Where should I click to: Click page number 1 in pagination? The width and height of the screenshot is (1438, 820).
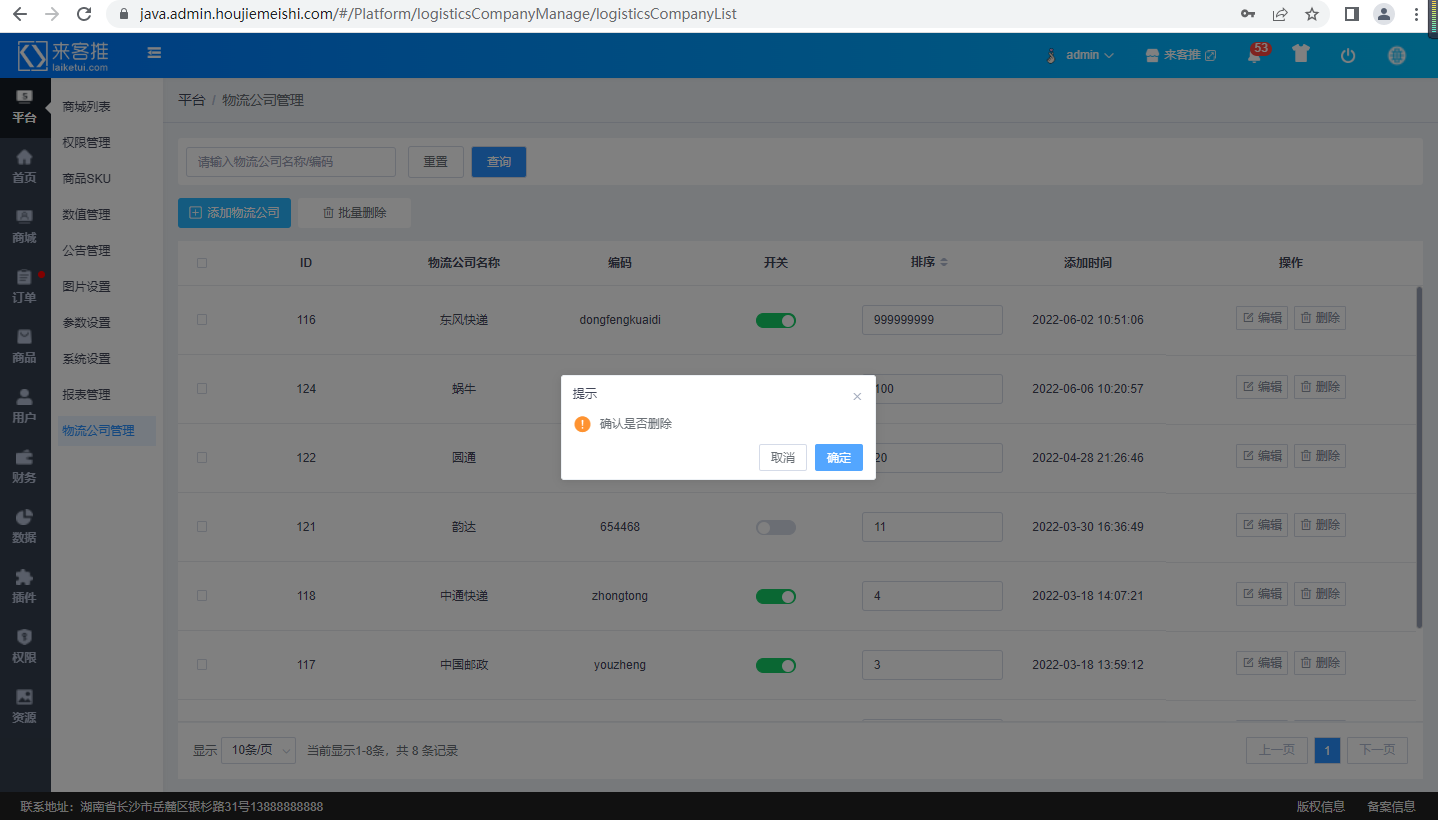pos(1327,750)
